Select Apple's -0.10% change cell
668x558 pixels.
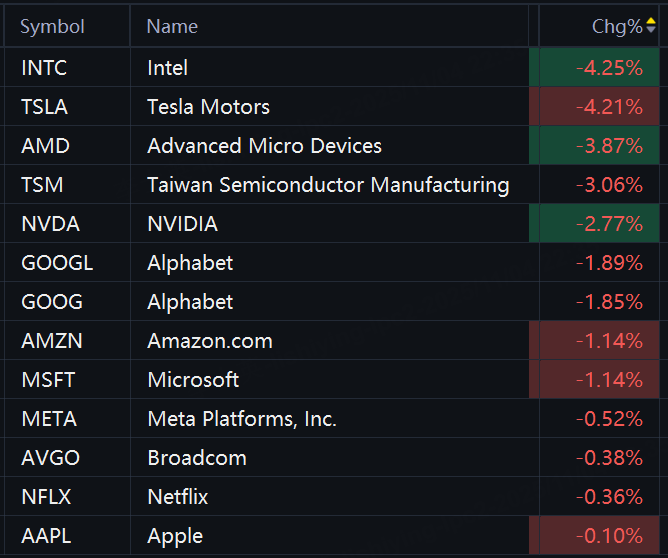point(608,536)
